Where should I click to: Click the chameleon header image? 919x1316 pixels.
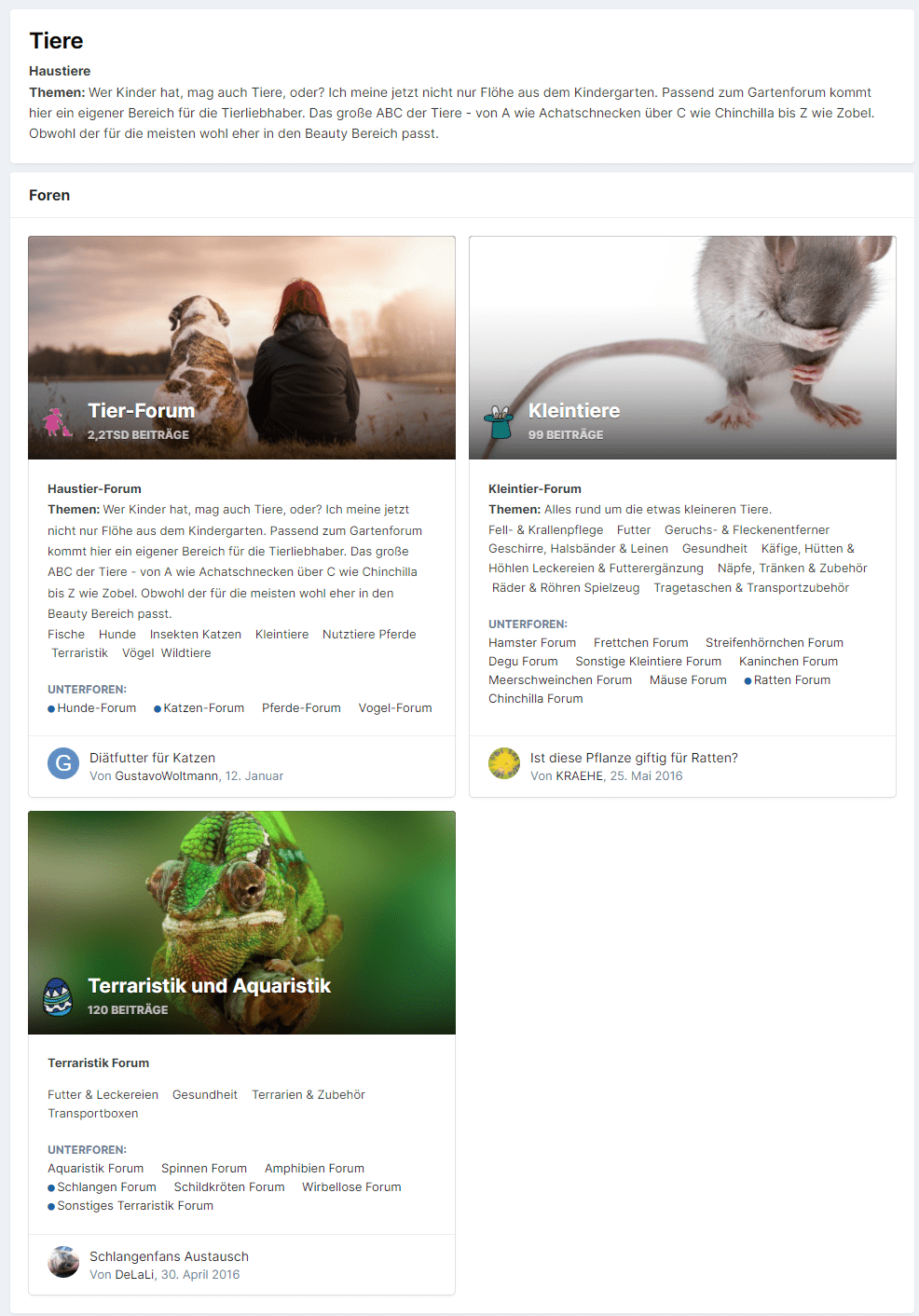[x=241, y=922]
